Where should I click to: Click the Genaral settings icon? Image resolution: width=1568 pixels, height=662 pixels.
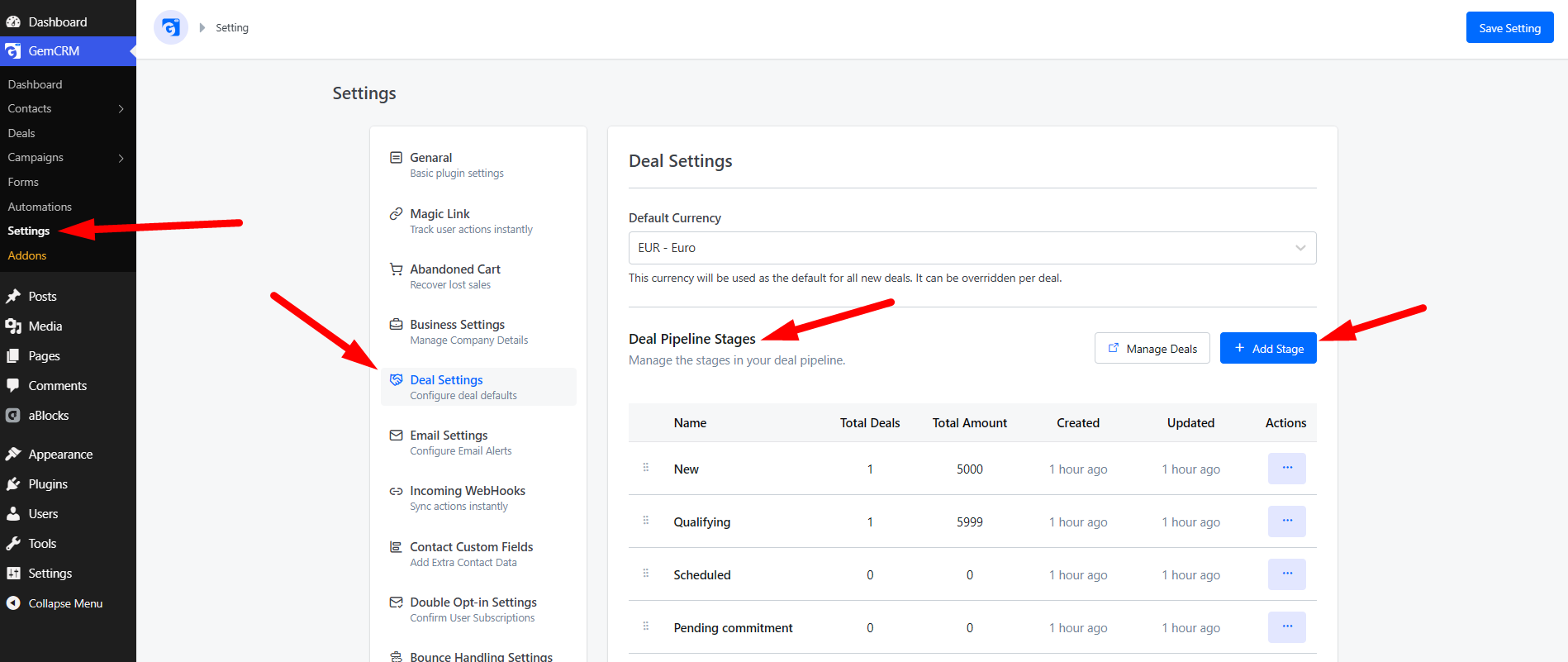396,158
